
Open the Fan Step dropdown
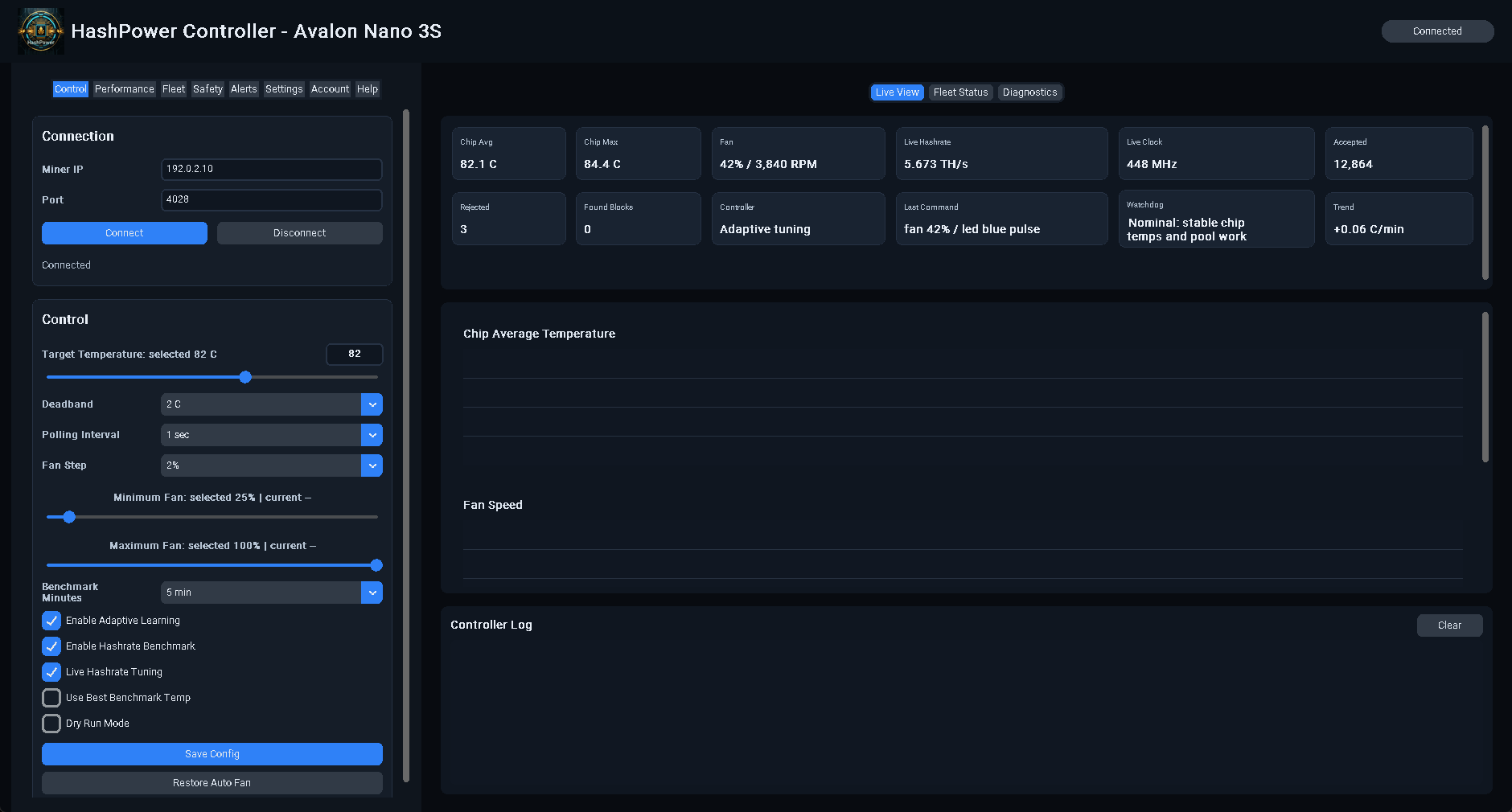tap(272, 465)
